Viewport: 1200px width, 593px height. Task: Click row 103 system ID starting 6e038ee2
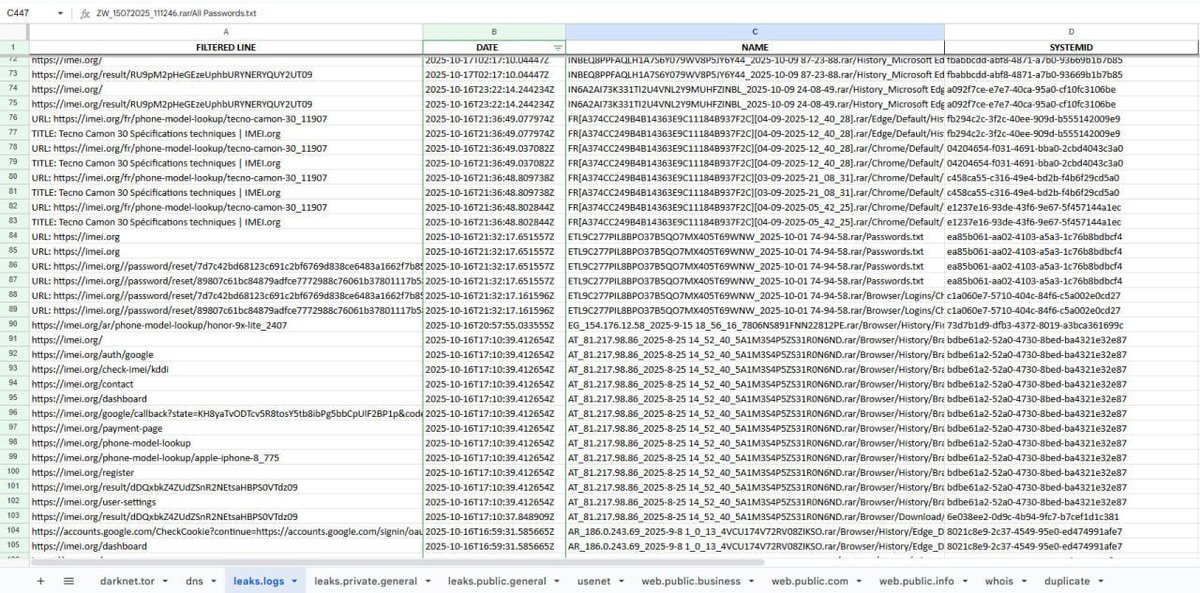point(1072,517)
